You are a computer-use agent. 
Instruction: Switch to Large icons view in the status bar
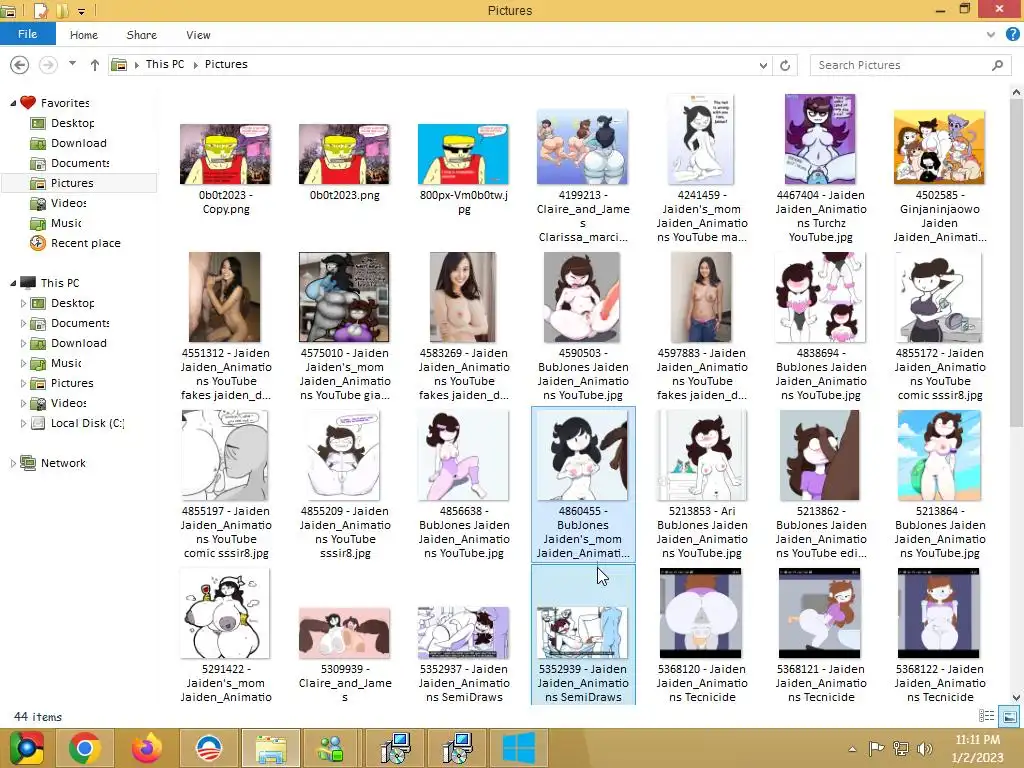pos(1010,716)
